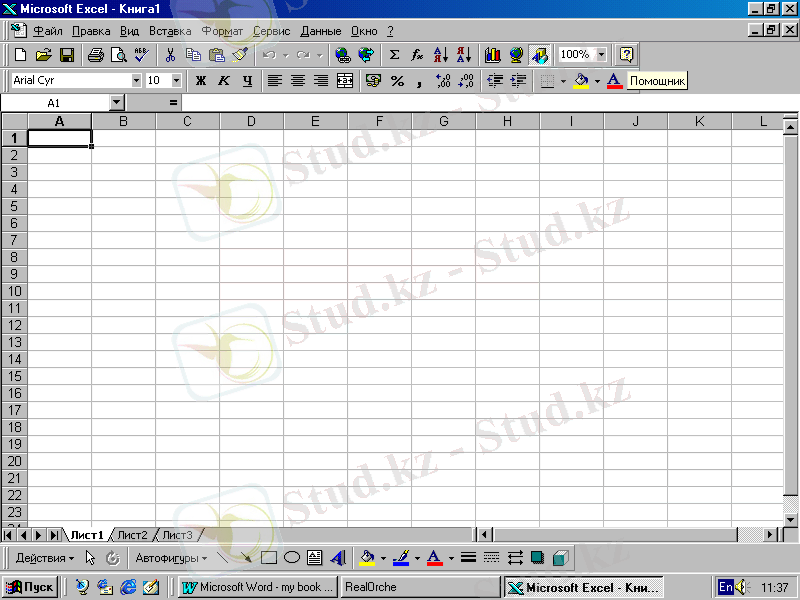
Task: Expand the Name Box A1 dropdown
Action: [117, 103]
